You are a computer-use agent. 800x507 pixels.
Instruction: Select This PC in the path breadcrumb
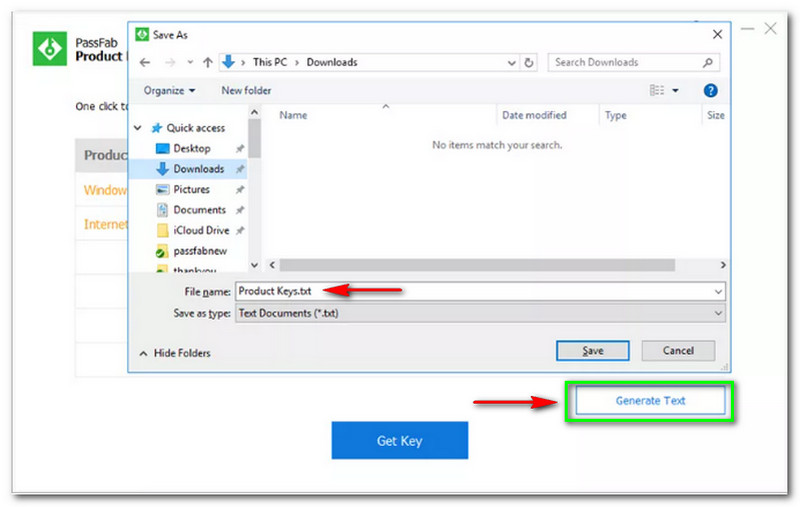(x=270, y=62)
